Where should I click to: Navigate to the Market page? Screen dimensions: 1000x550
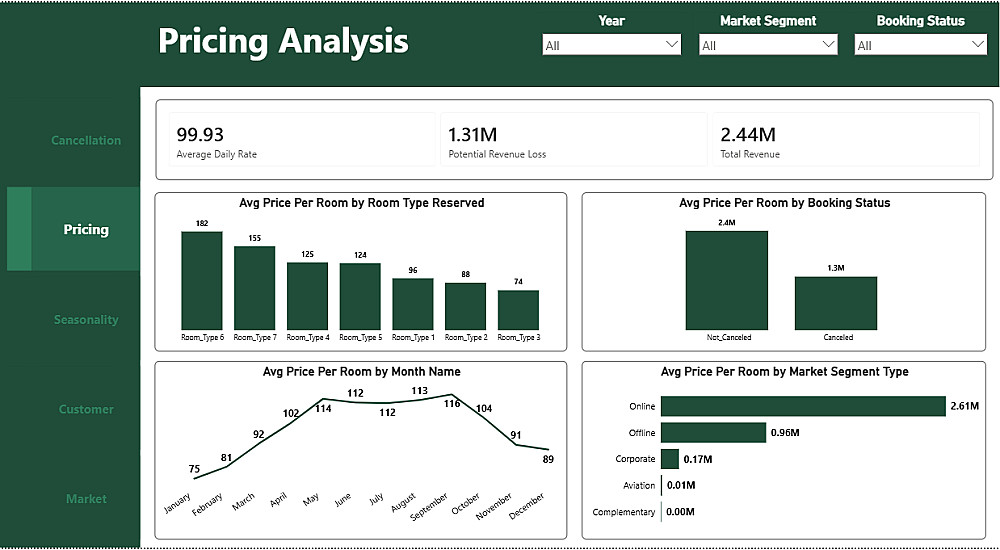85,499
